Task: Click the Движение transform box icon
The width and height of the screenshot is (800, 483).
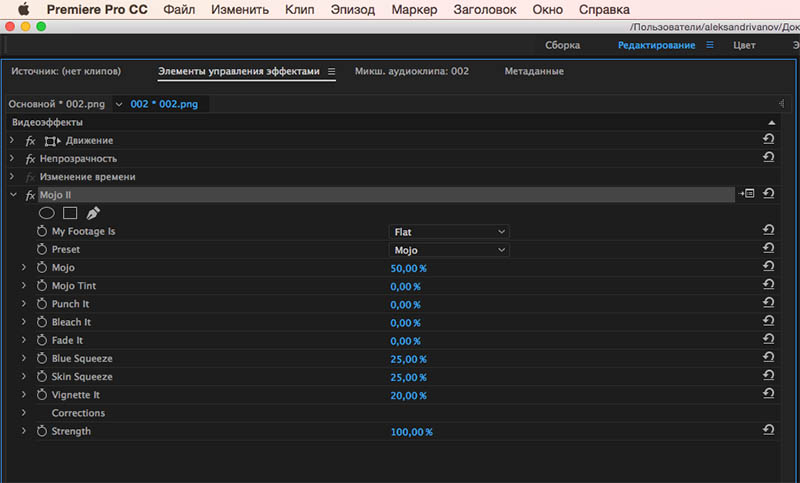Action: tap(52, 141)
